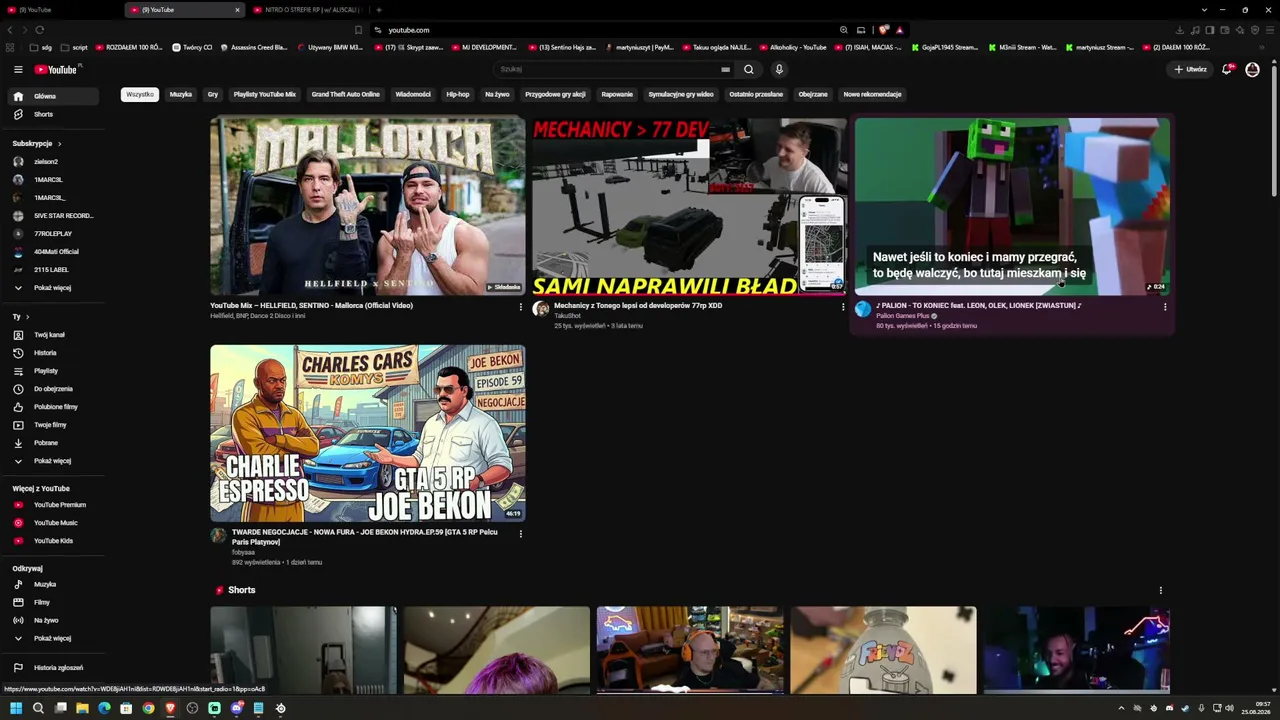Open the YouTube hamburger guide menu
Viewport: 1280px width, 720px height.
point(18,69)
